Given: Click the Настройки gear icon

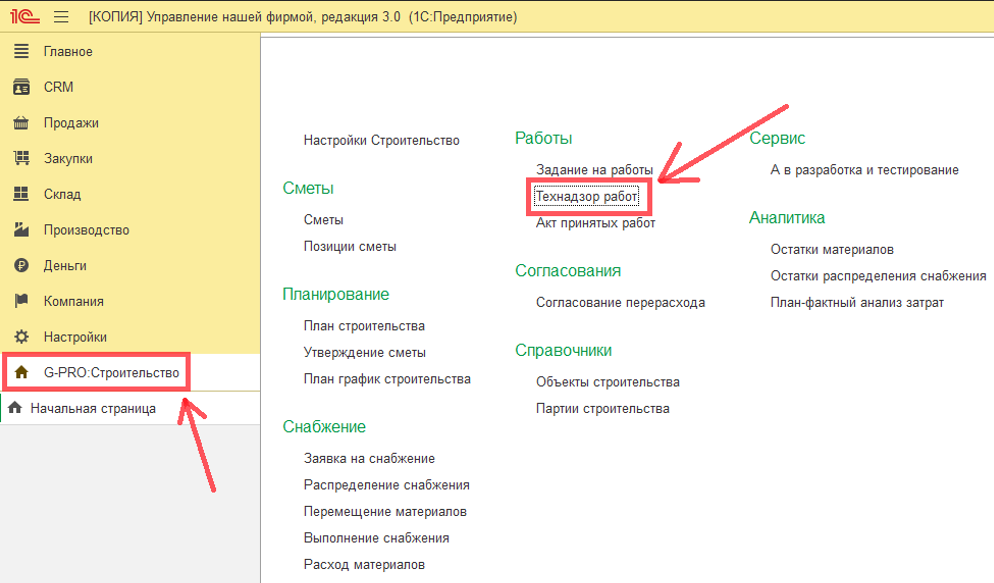Looking at the screenshot, I should coord(21,337).
